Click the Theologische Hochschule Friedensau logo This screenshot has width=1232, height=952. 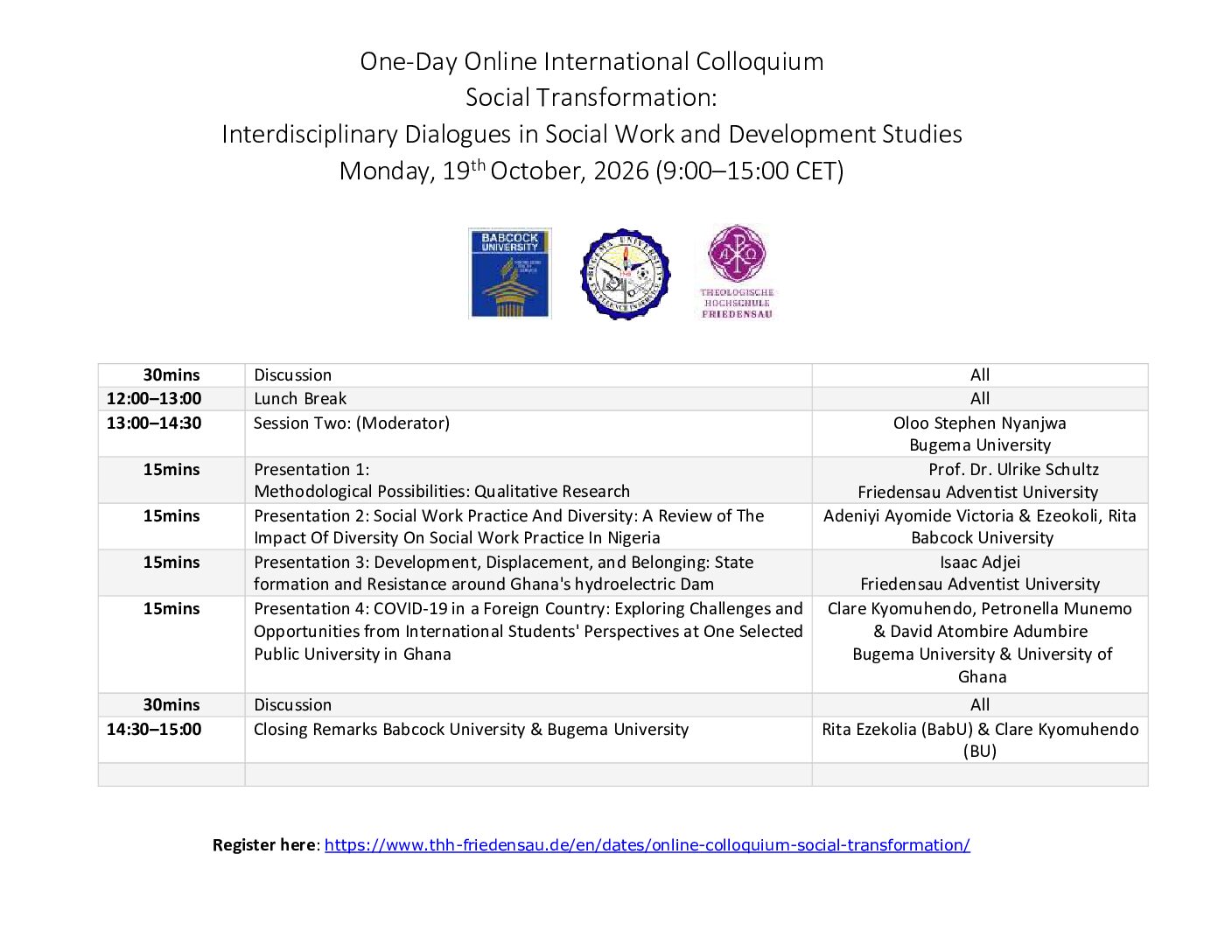737,272
